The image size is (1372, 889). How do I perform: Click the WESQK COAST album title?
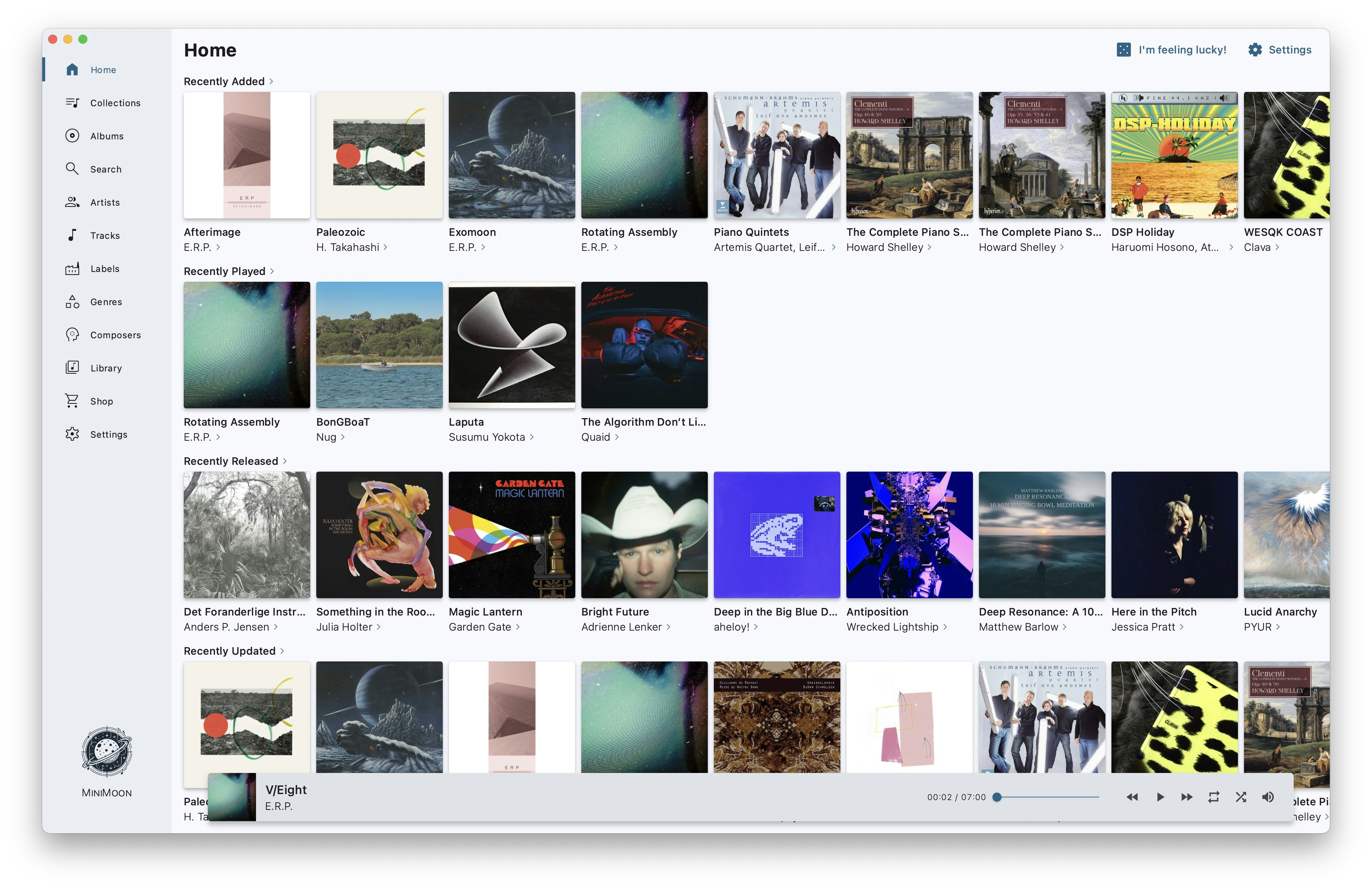click(1283, 232)
